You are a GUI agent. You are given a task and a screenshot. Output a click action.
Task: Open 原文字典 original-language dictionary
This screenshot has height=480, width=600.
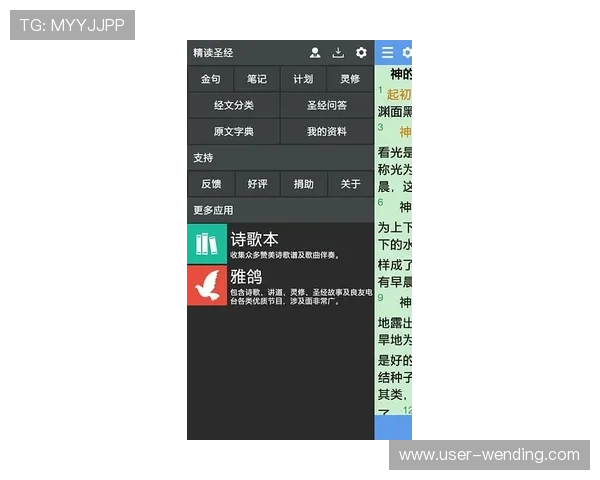(x=233, y=131)
